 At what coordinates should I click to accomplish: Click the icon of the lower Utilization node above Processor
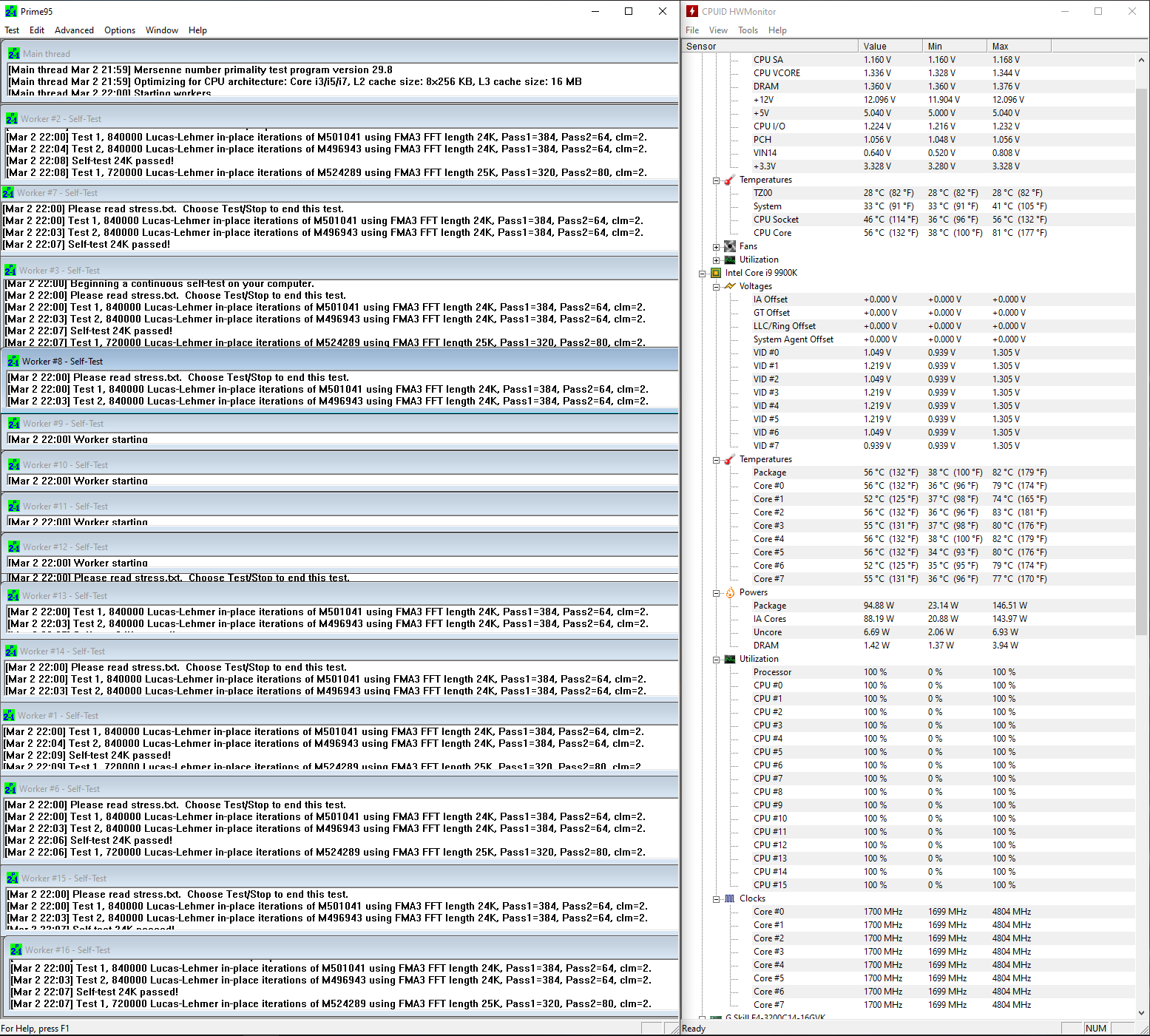(730, 659)
